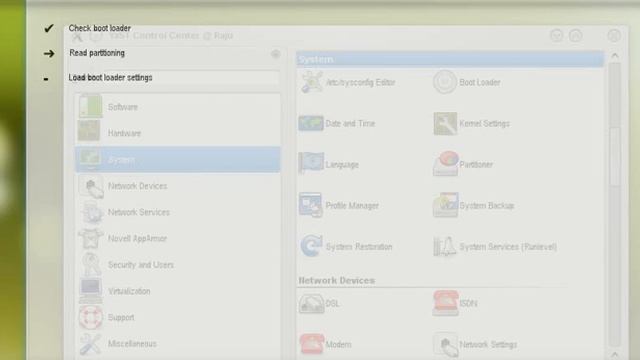Select Network Devices icon in sidebar

(x=91, y=187)
